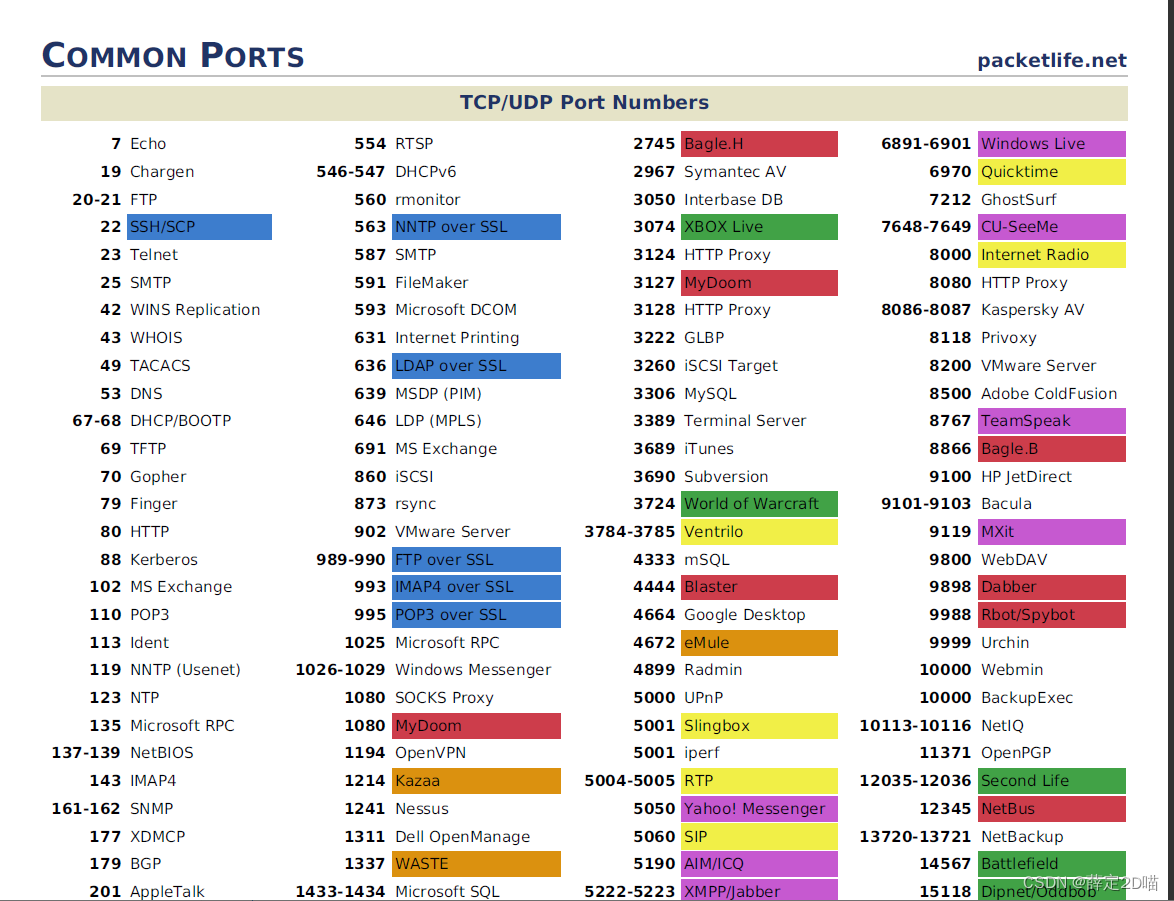
Task: Select the yellow Slingbox entry
Action: [759, 726]
